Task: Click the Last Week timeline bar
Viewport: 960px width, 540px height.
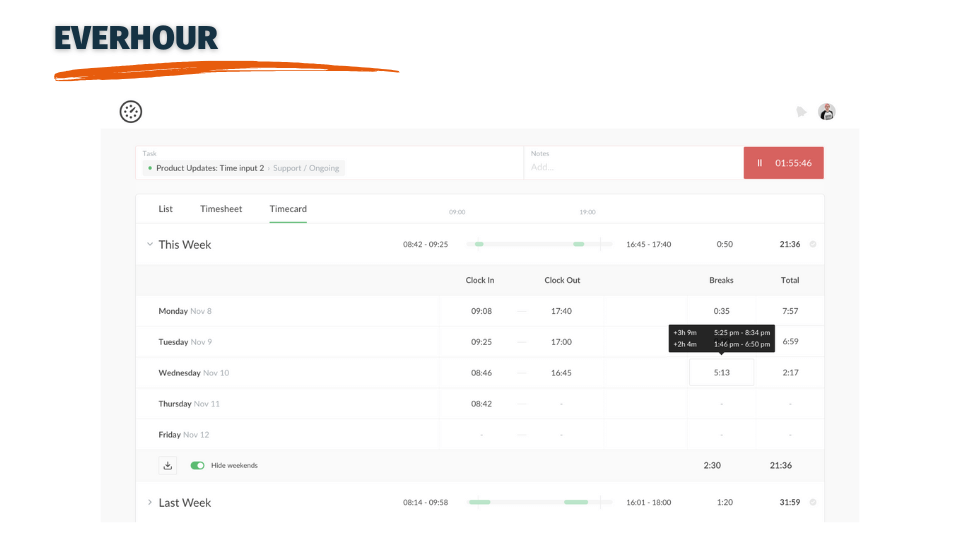Action: [539, 502]
